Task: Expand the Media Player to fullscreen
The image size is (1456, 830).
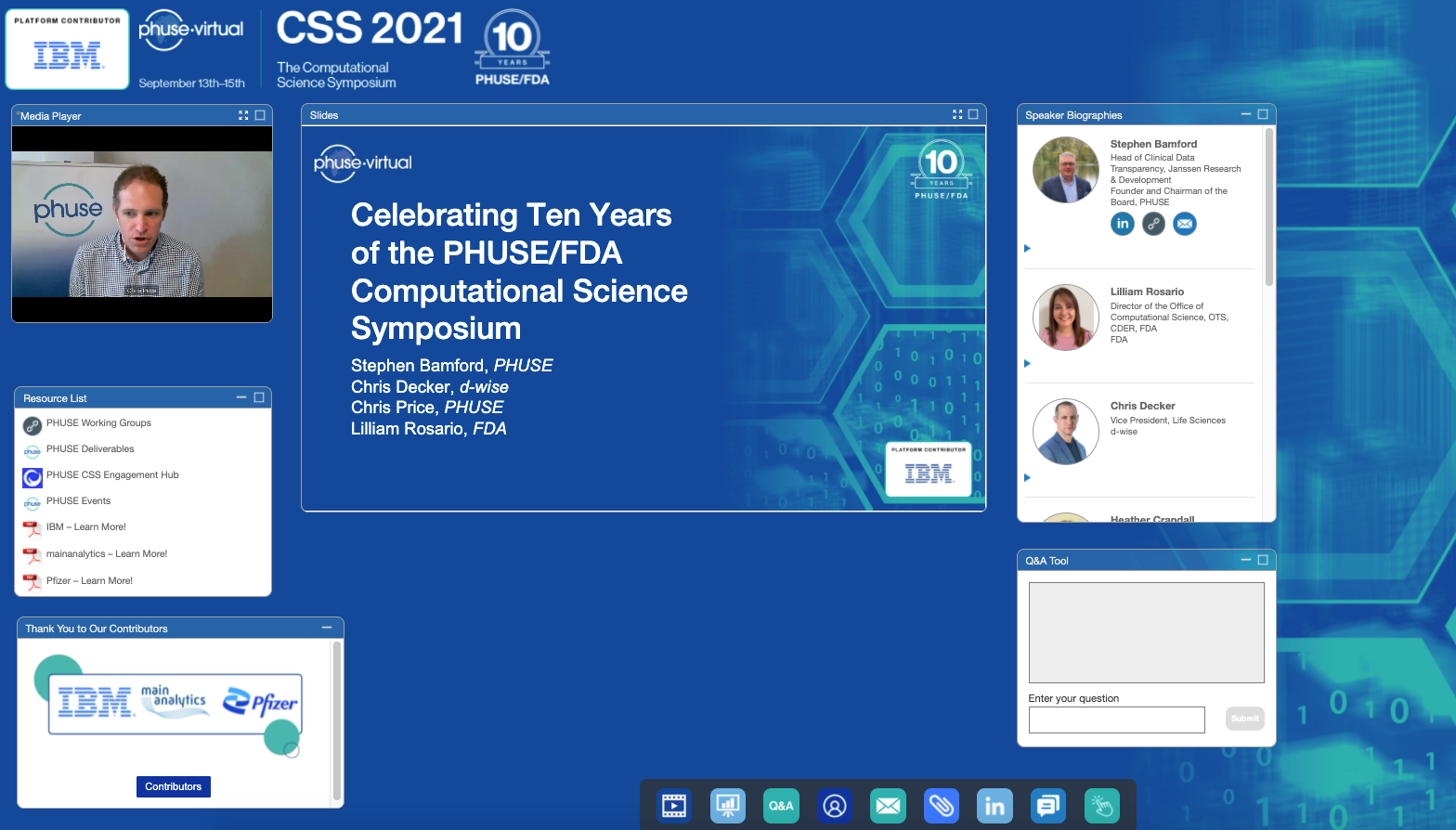Action: 243,115
